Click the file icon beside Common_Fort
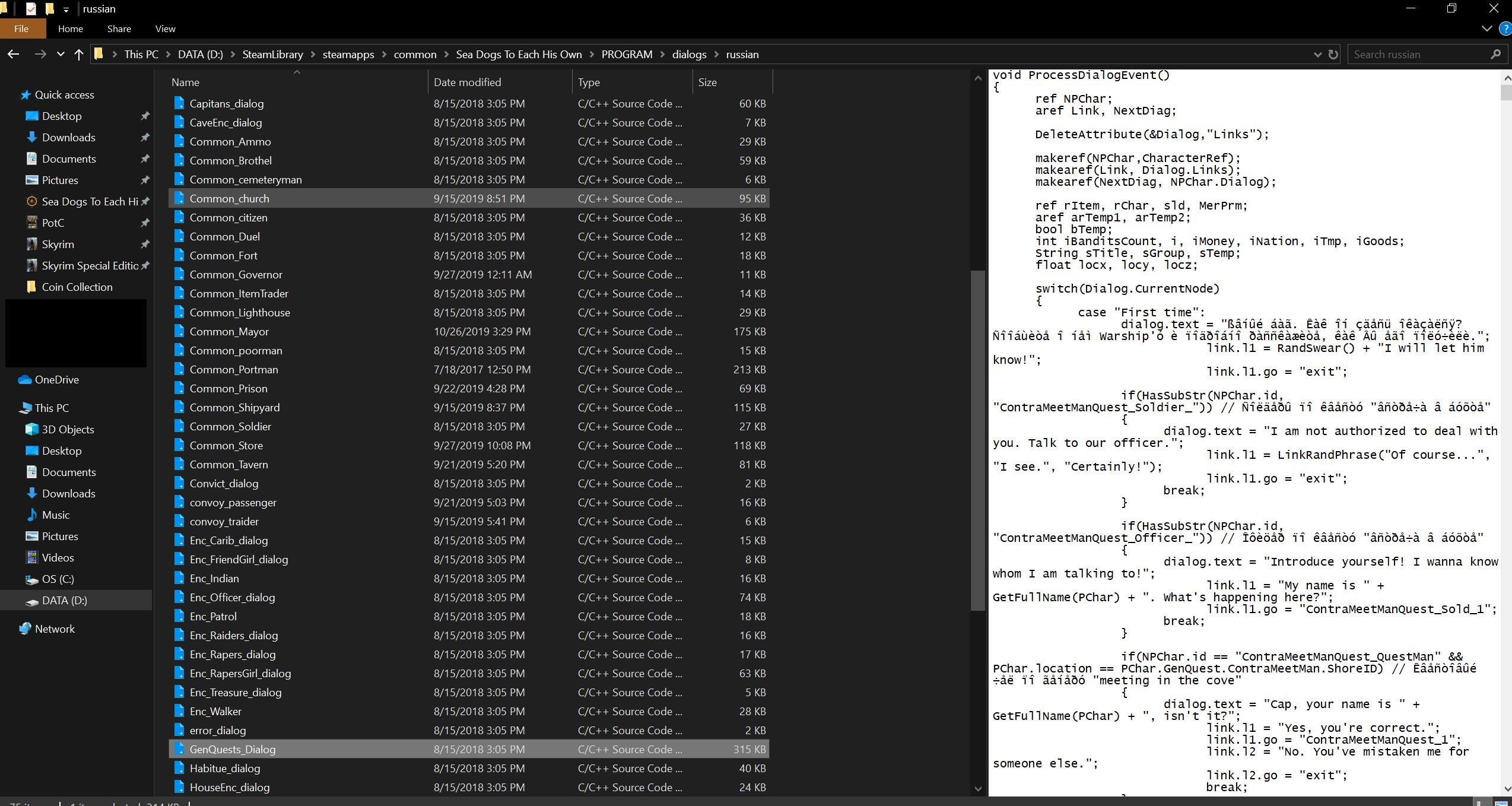Image resolution: width=1512 pixels, height=806 pixels. [x=179, y=255]
